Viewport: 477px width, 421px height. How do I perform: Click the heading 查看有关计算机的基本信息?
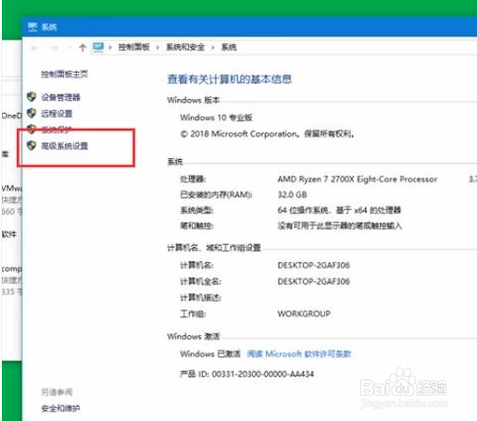click(x=229, y=79)
